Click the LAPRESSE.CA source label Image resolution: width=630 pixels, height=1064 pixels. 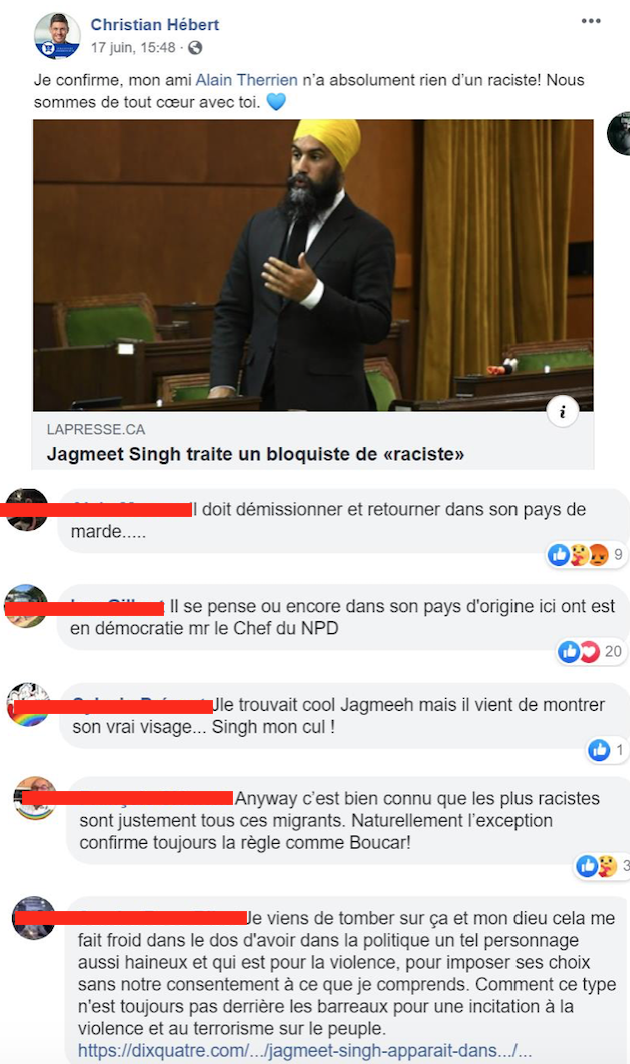pos(96,430)
